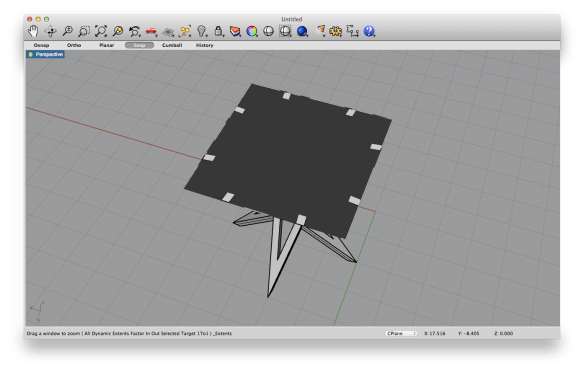Viewport: 584px width, 372px height.
Task: Toggle the Gumball option
Action: point(172,45)
